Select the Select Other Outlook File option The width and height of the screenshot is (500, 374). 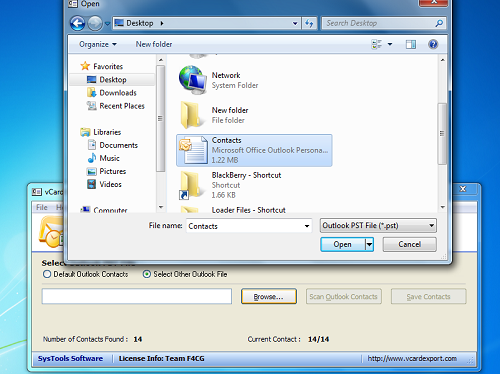pos(146,274)
